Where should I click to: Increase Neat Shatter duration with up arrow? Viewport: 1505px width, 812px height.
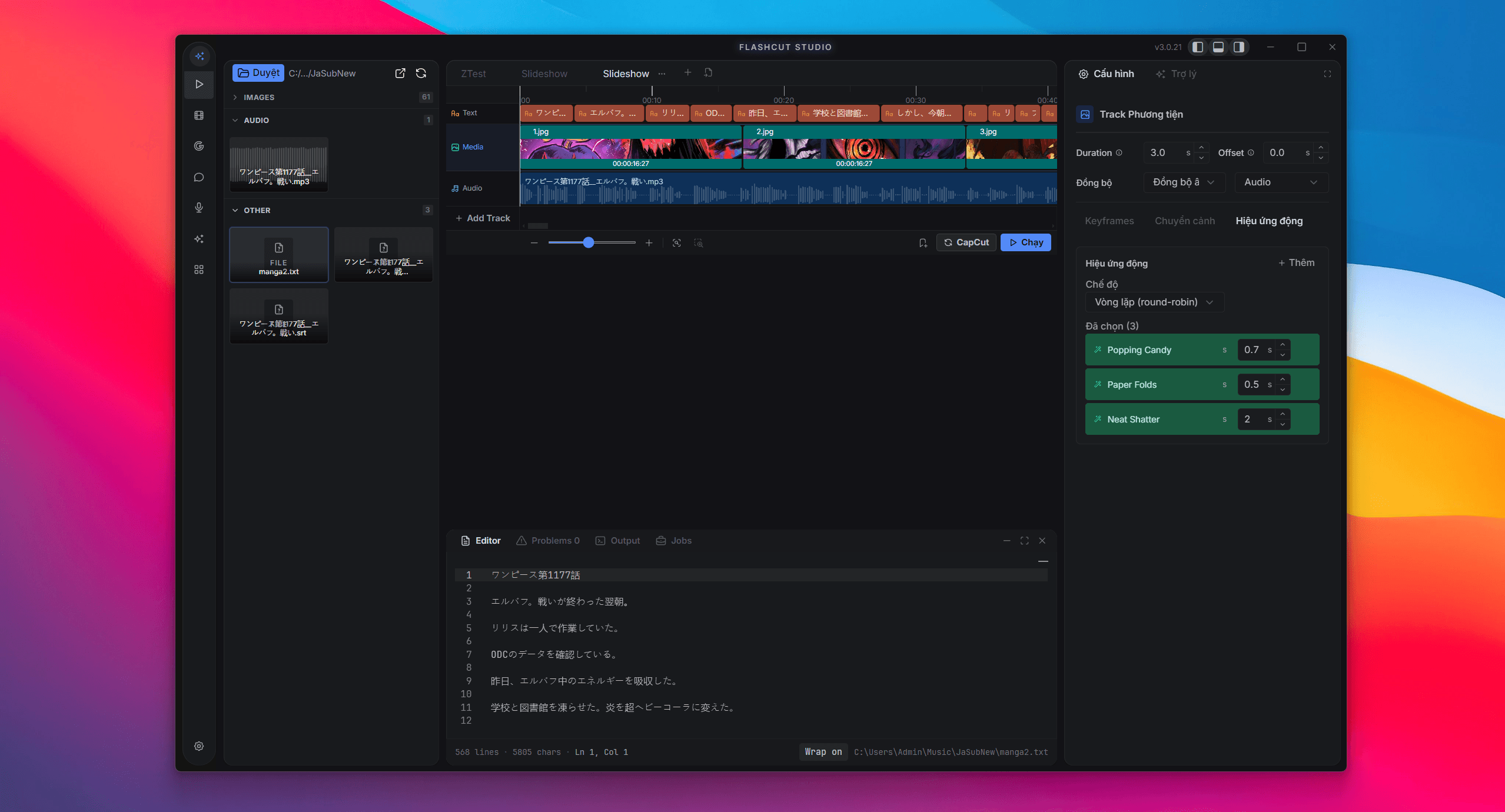point(1283,414)
